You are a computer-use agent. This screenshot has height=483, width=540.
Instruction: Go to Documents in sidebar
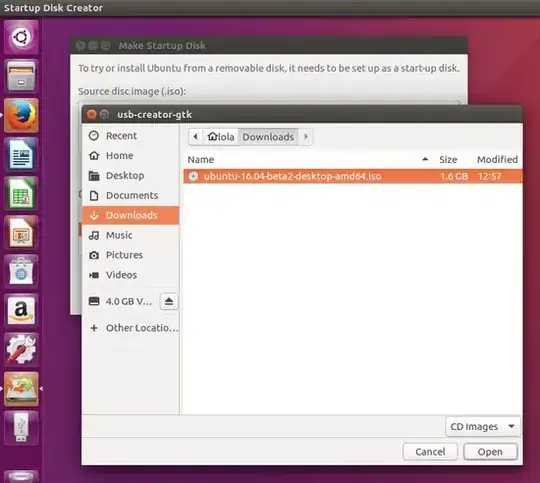pyautogui.click(x=131, y=195)
